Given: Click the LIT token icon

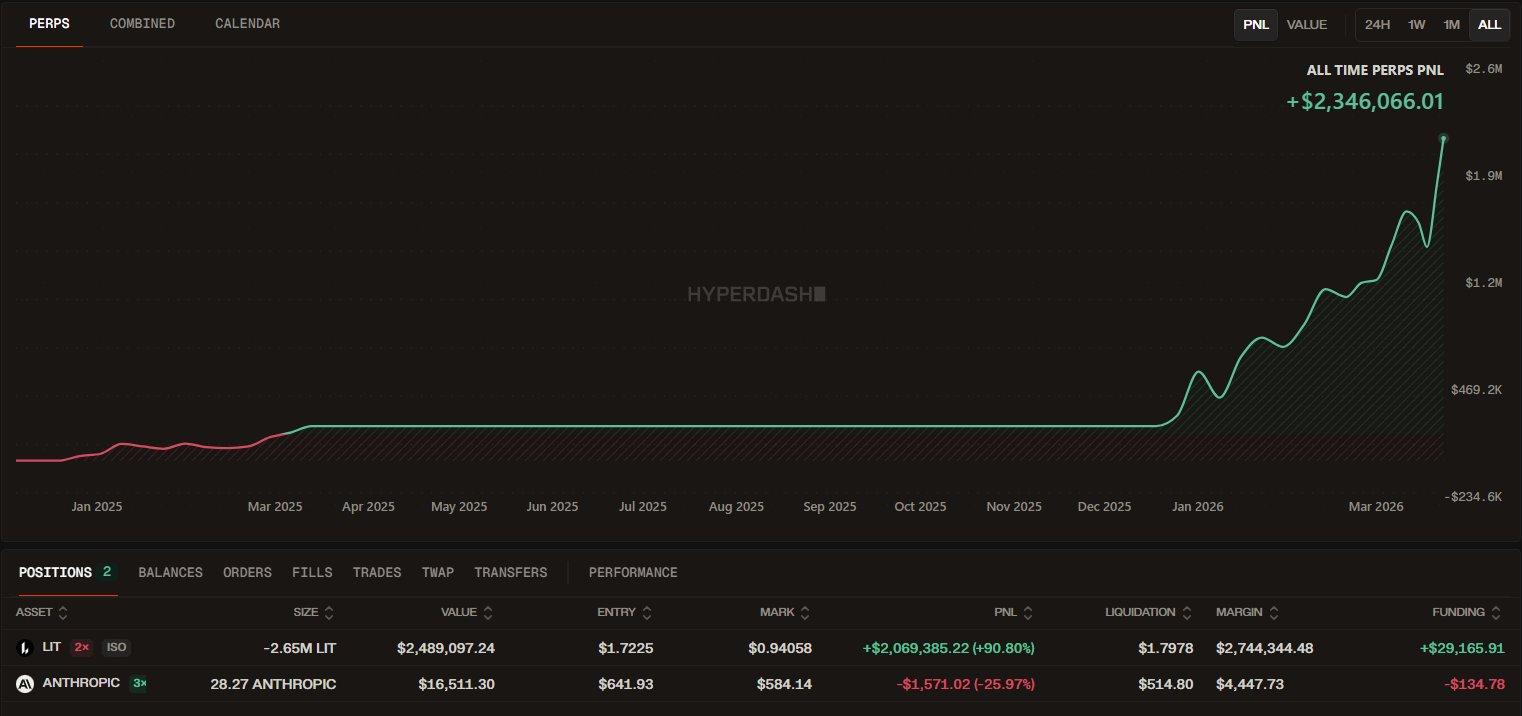Looking at the screenshot, I should (25, 648).
